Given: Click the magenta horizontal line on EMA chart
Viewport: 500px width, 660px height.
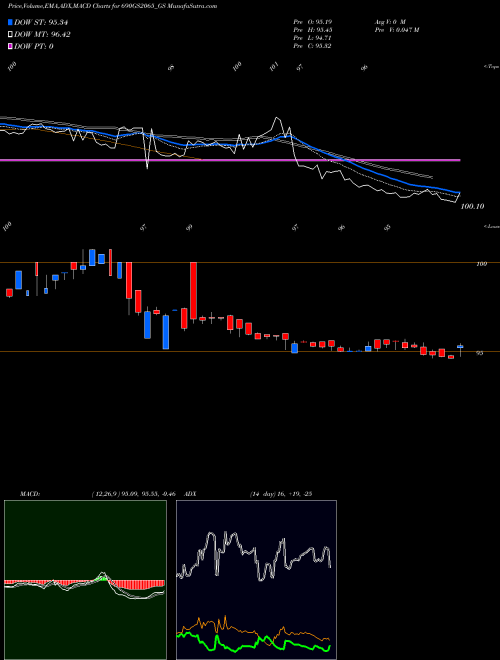Looking at the screenshot, I should [x=230, y=160].
